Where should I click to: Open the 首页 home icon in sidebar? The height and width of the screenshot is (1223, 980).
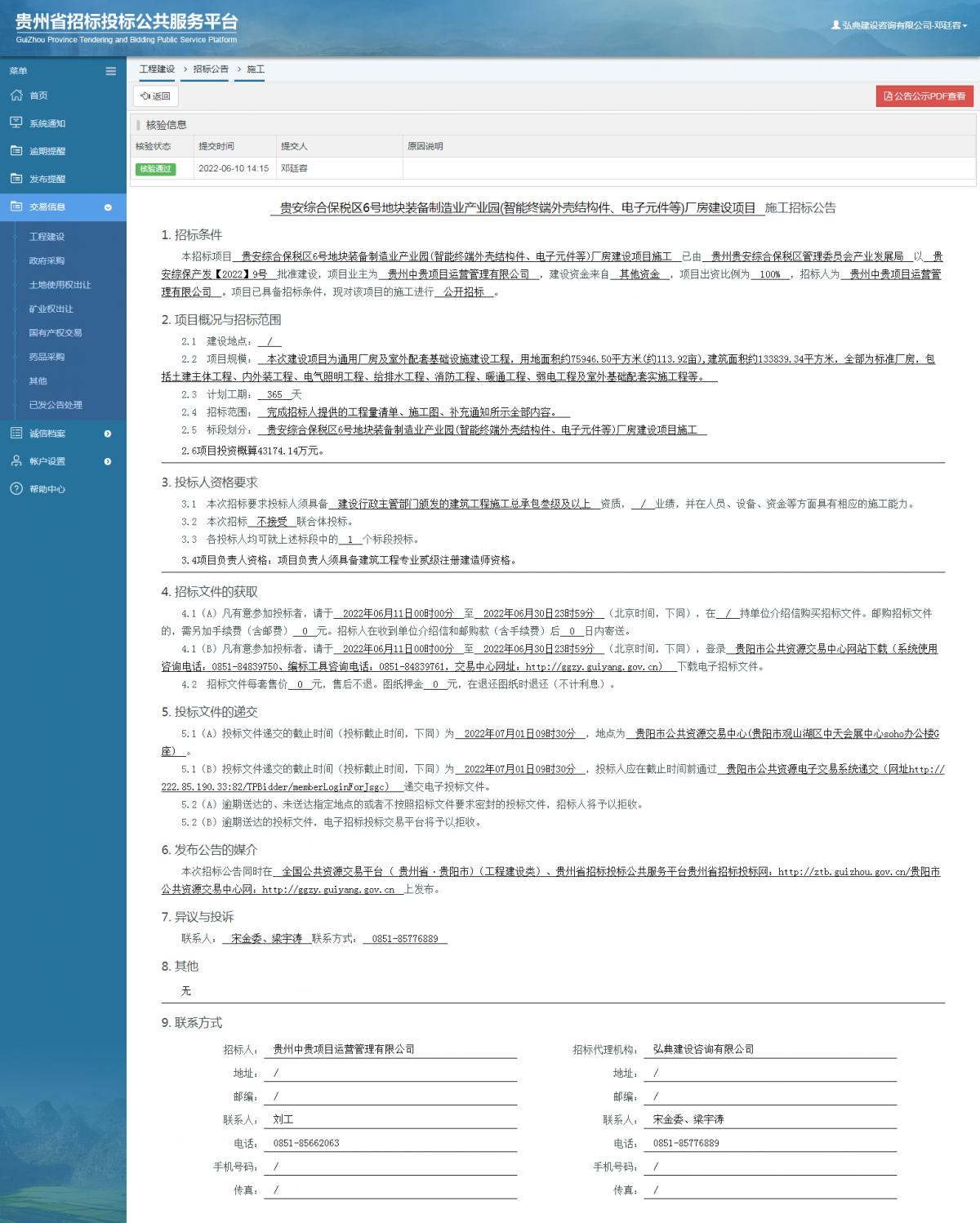click(17, 95)
